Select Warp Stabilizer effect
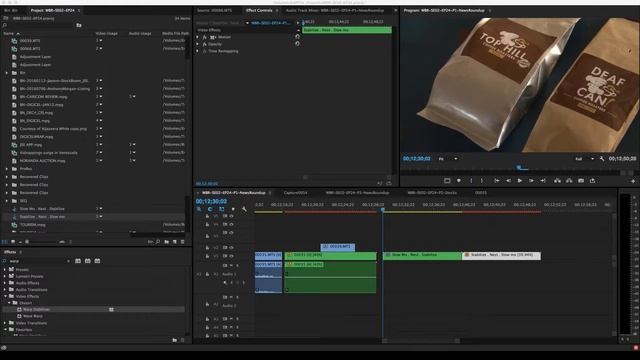The image size is (640, 360). [x=36, y=309]
